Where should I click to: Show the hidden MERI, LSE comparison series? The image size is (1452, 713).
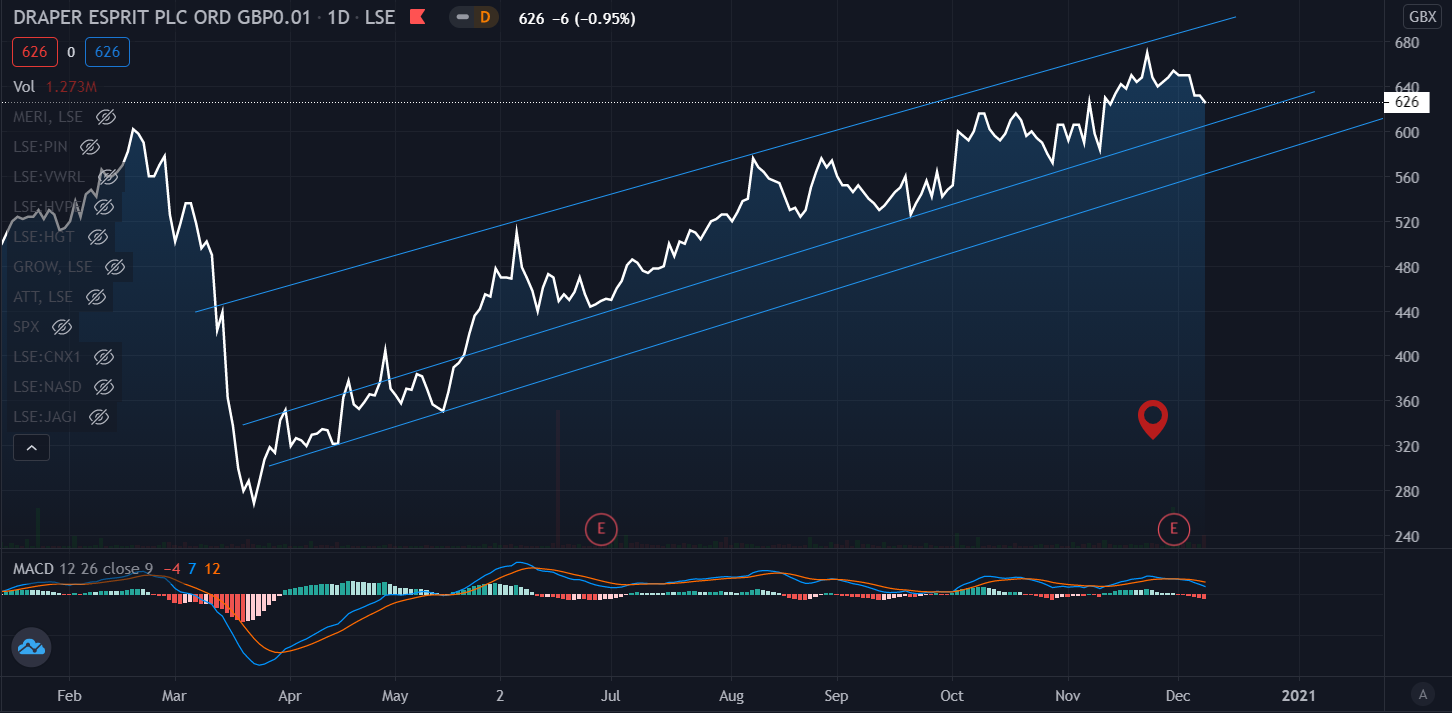click(x=106, y=117)
